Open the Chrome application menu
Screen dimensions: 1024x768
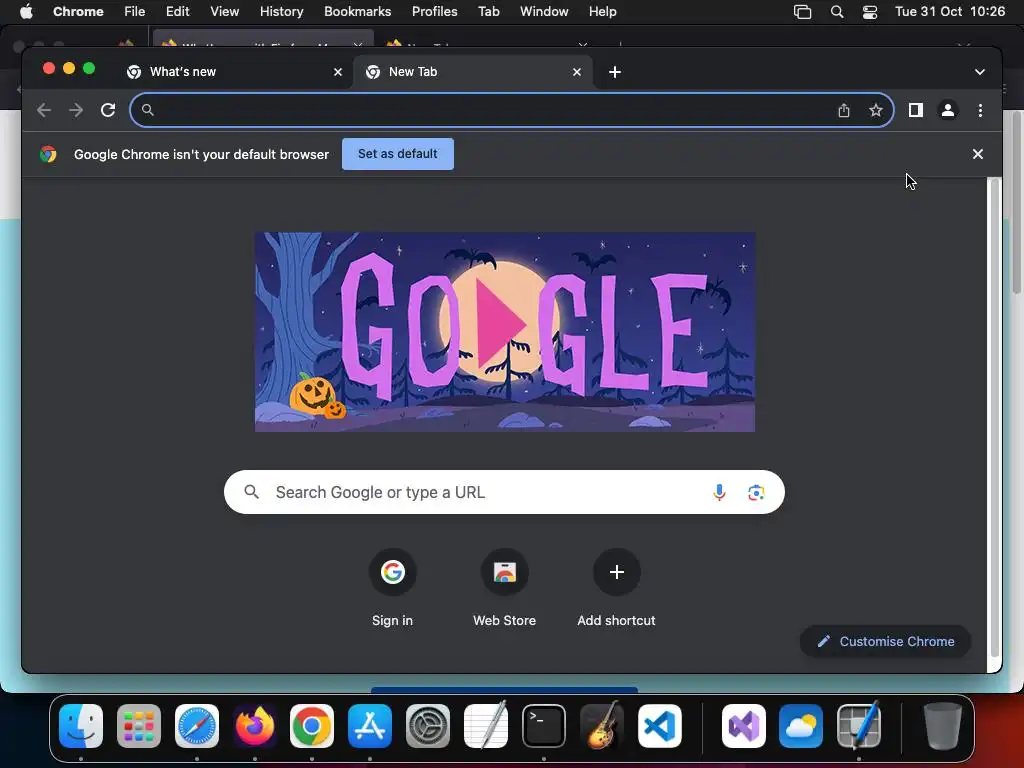coord(78,12)
